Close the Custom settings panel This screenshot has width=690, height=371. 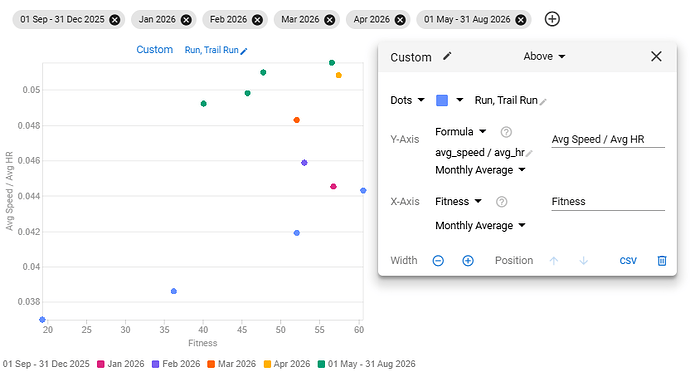pyautogui.click(x=656, y=56)
